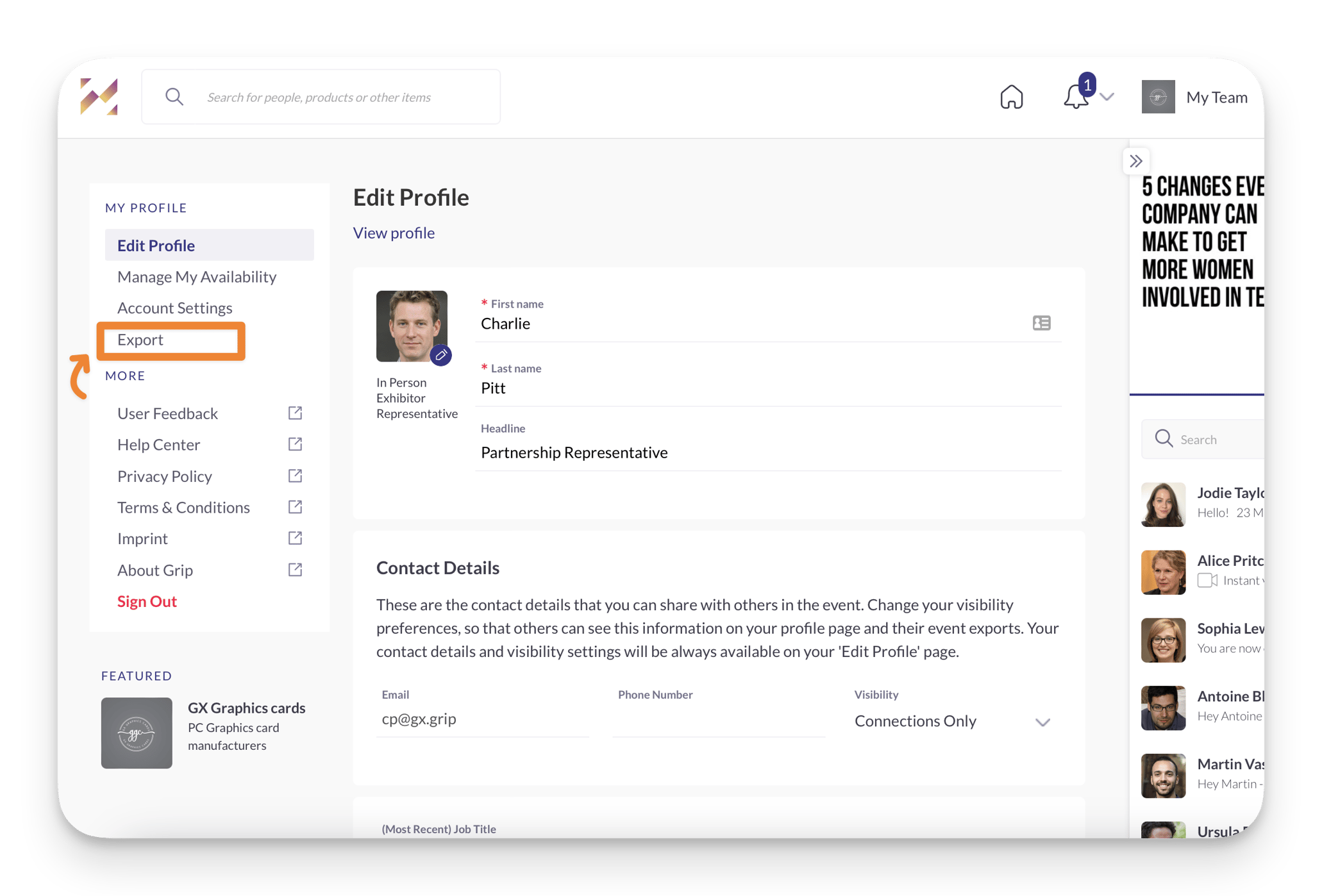Open Manage My Availability menu item

pyautogui.click(x=197, y=277)
